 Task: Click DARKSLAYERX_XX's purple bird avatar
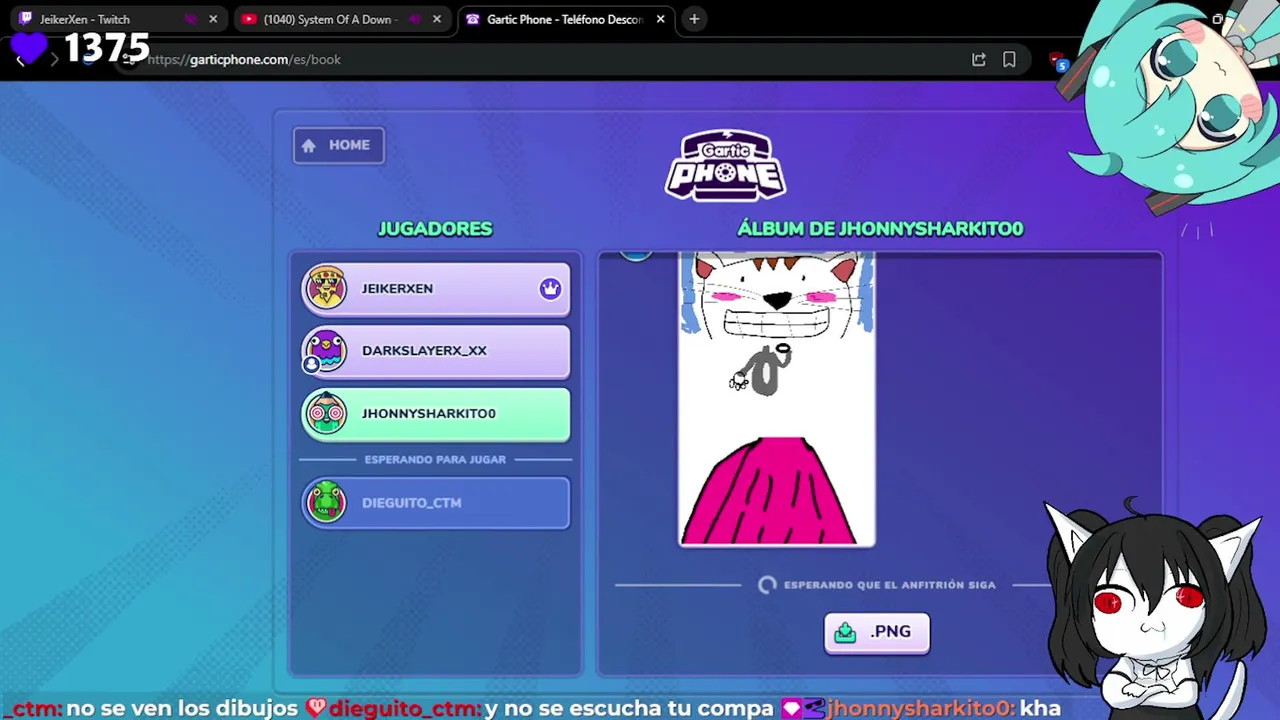point(325,351)
